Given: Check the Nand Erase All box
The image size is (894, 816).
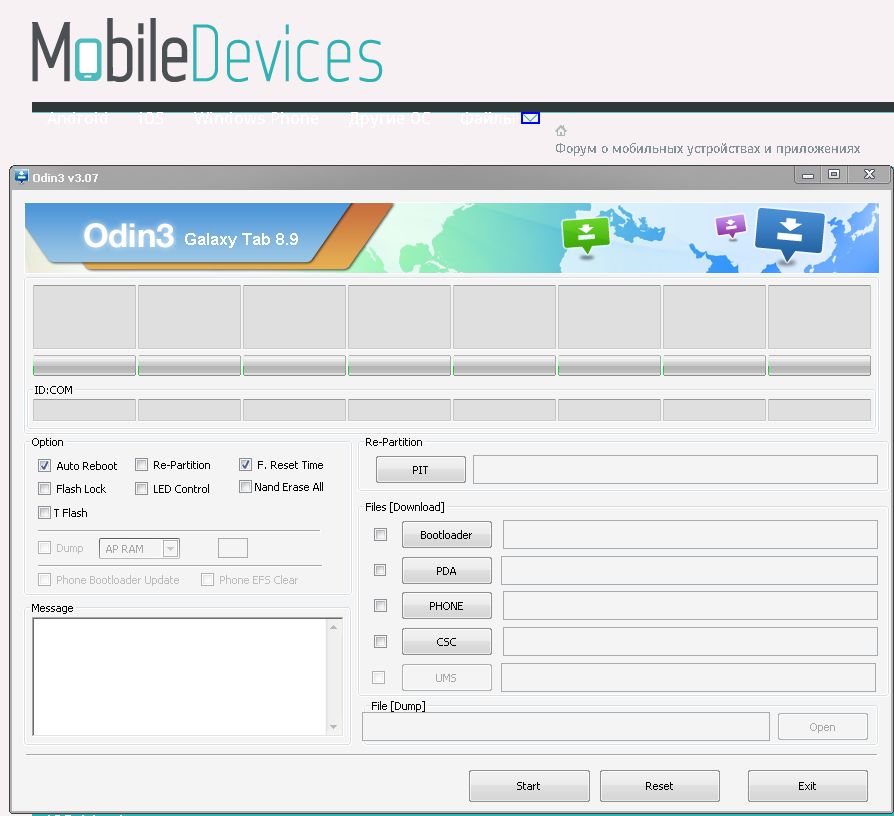Looking at the screenshot, I should point(245,487).
